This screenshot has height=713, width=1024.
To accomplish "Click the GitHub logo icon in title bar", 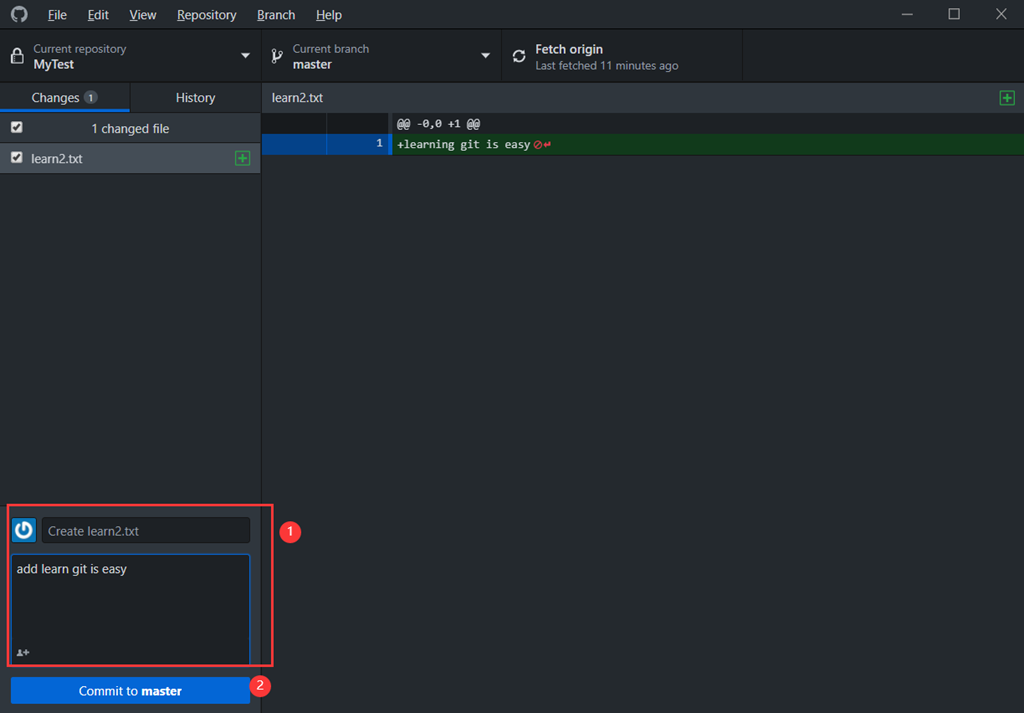I will tap(18, 15).
